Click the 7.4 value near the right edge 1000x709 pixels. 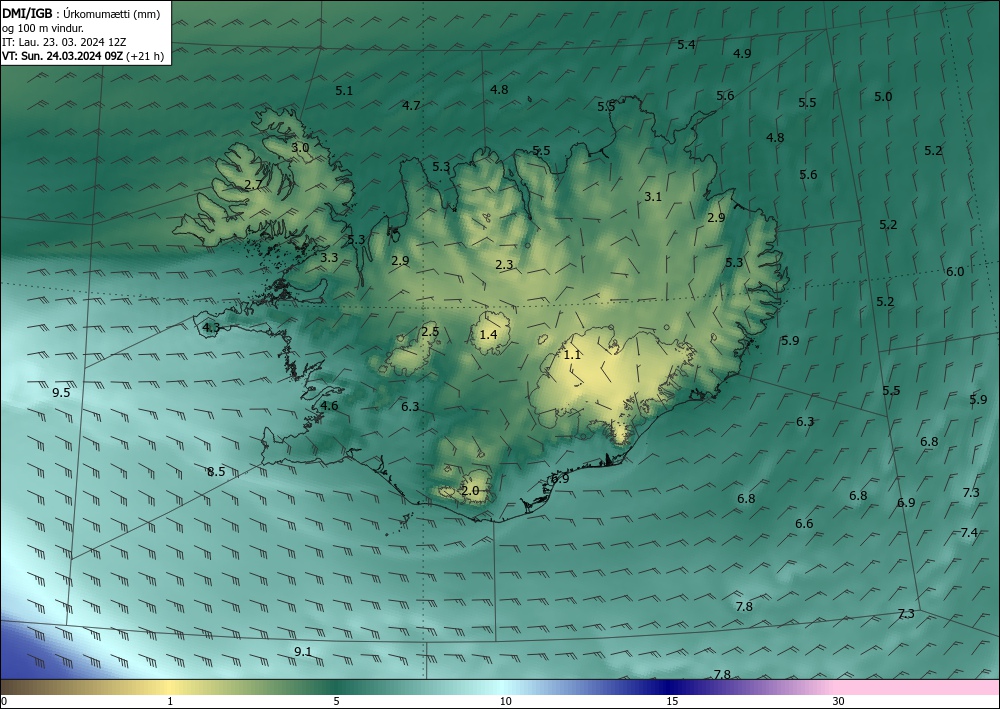click(x=969, y=533)
